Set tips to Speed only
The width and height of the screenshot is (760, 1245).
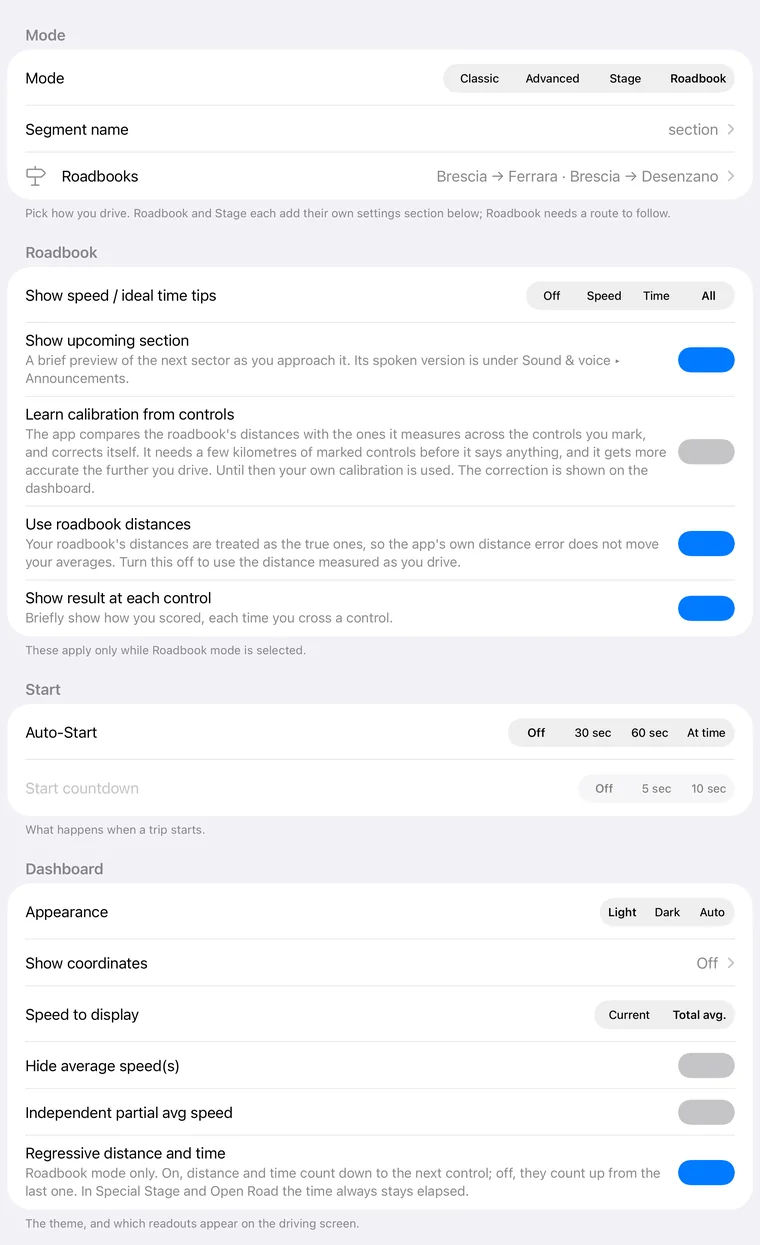604,296
